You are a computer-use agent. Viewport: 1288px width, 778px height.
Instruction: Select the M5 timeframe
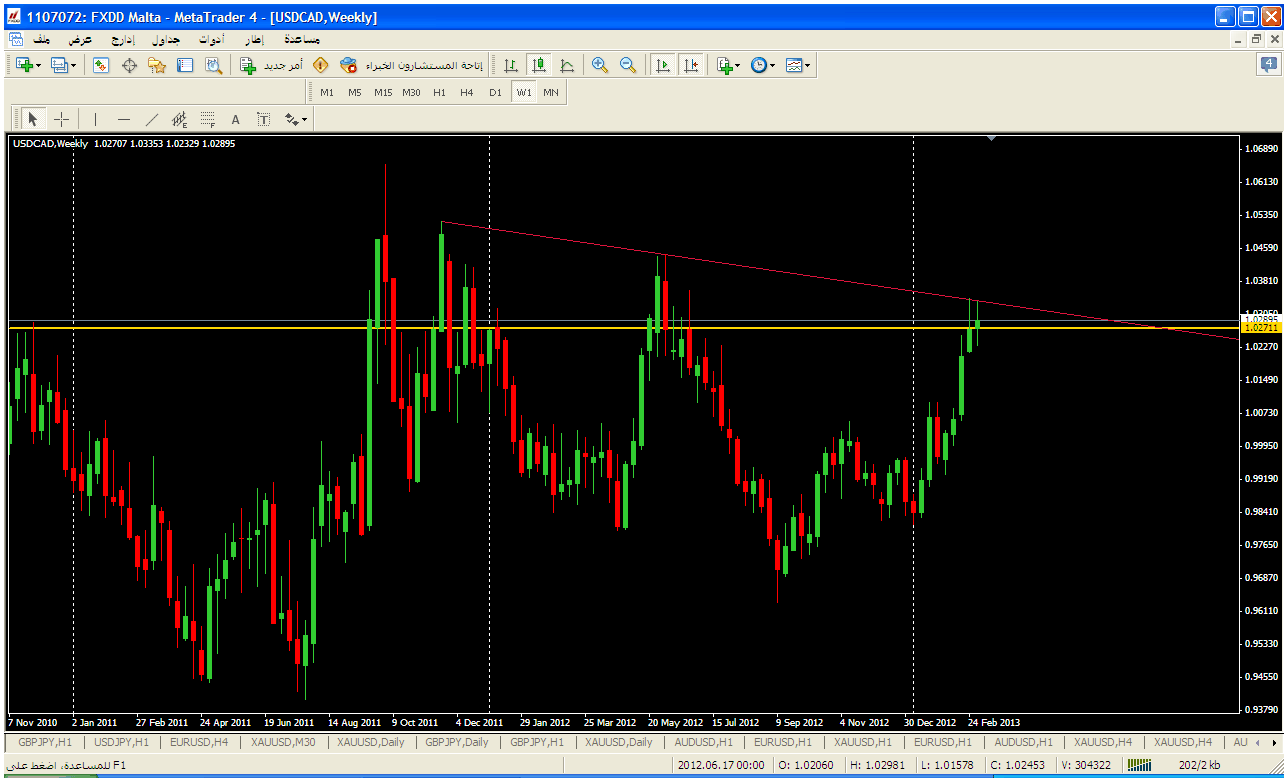[355, 92]
